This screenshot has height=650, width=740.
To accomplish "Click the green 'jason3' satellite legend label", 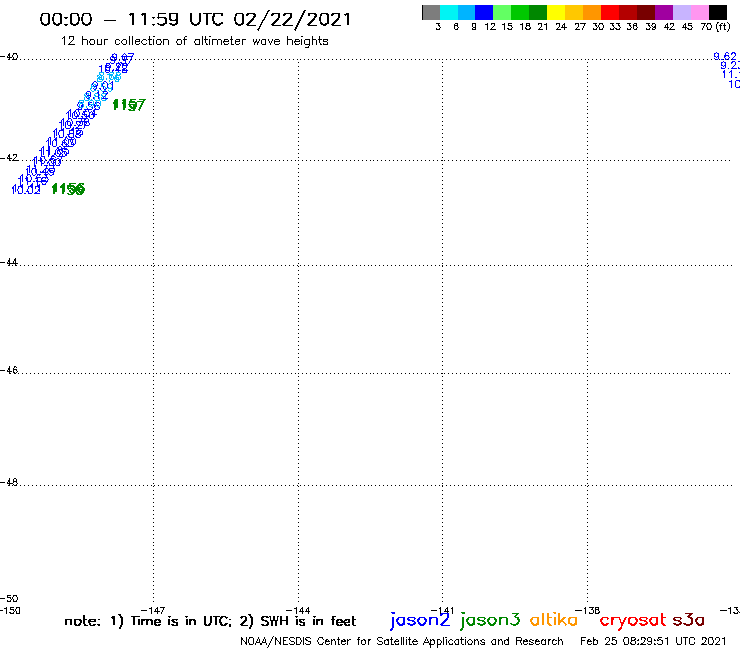I will coord(490,620).
